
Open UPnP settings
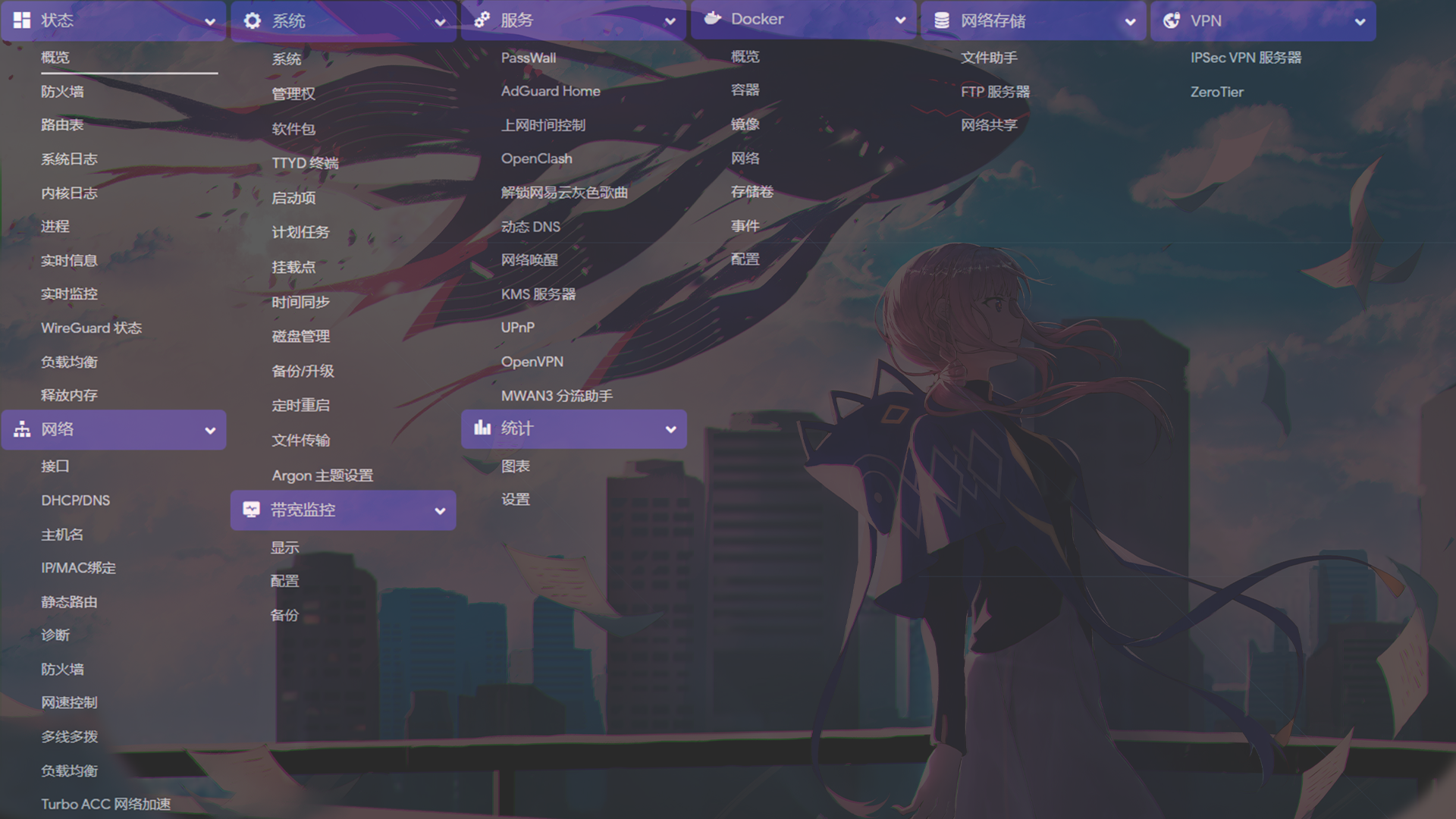[518, 328]
